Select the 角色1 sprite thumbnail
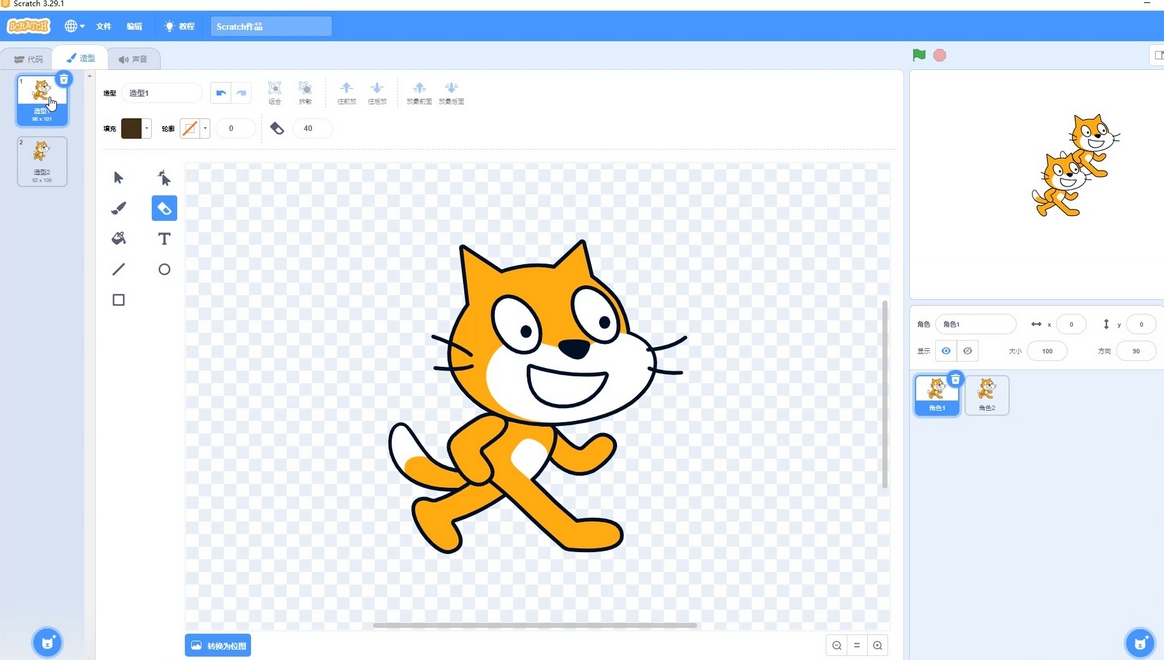 (937, 394)
